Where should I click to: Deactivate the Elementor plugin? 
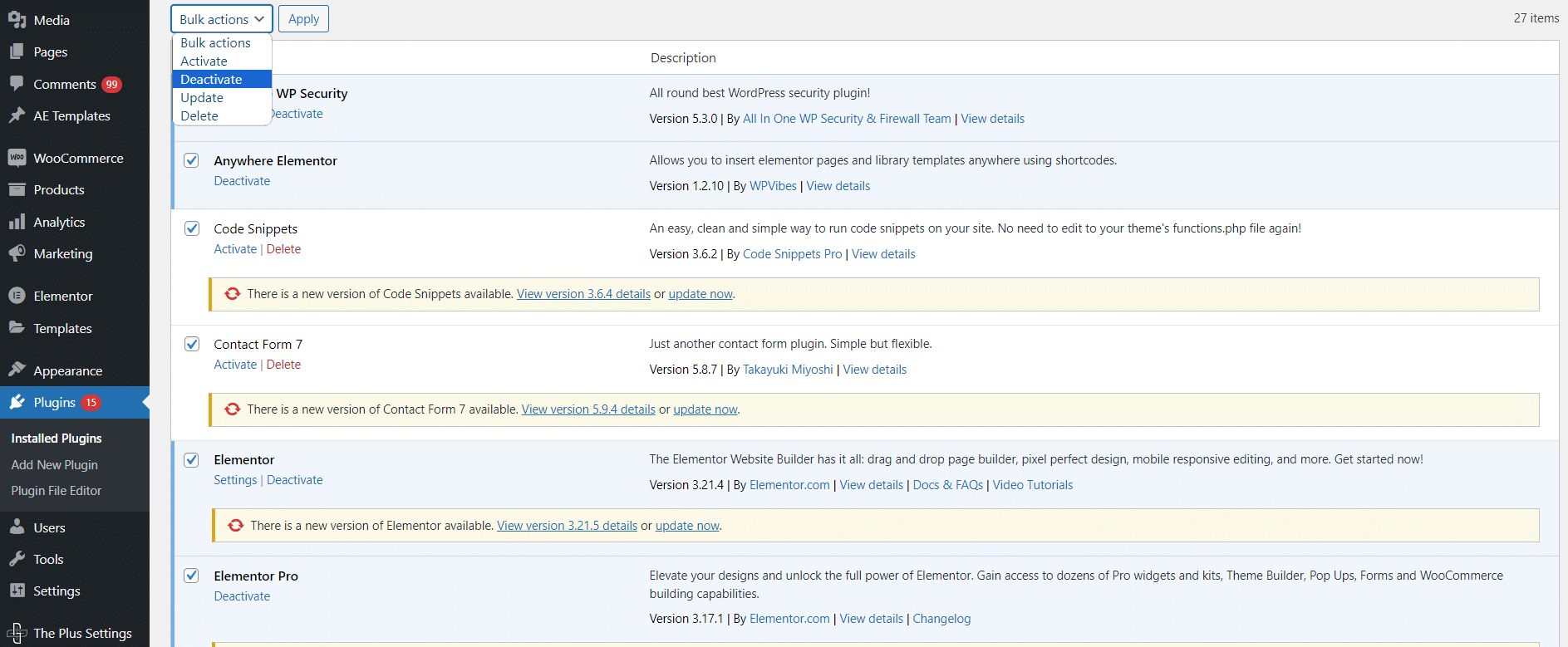pos(295,480)
